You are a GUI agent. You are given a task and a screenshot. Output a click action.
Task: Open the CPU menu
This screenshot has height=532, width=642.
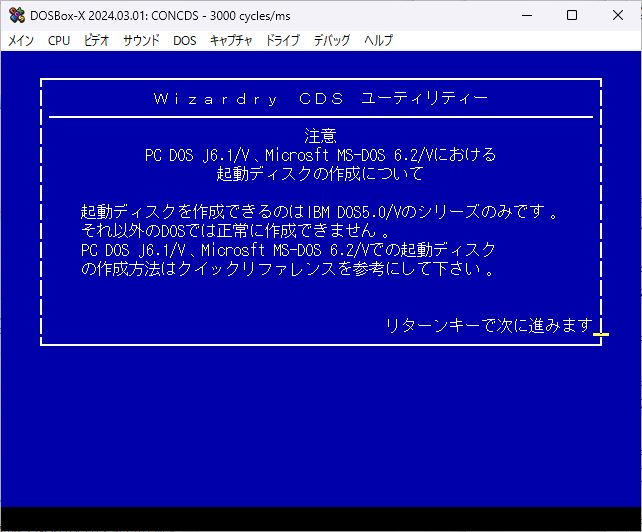point(59,41)
